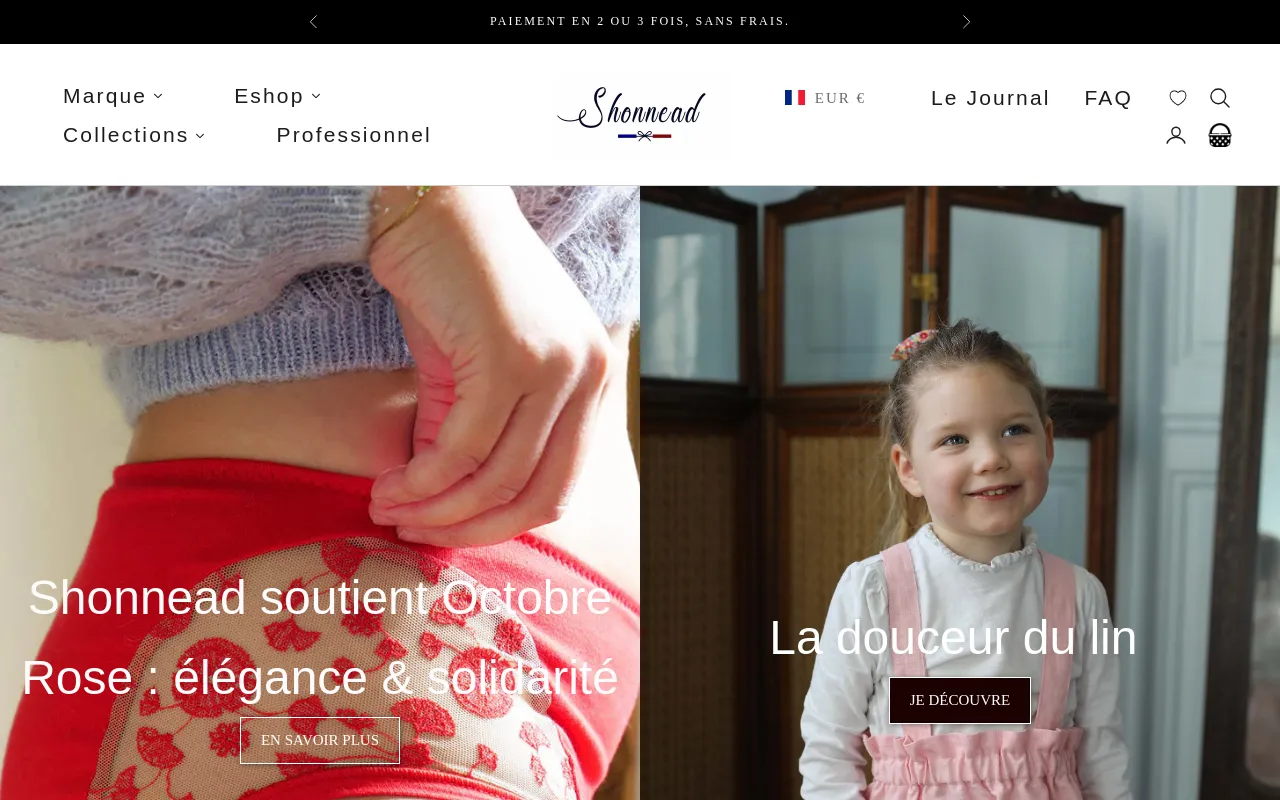Open the EUR € currency selector

(x=839, y=98)
